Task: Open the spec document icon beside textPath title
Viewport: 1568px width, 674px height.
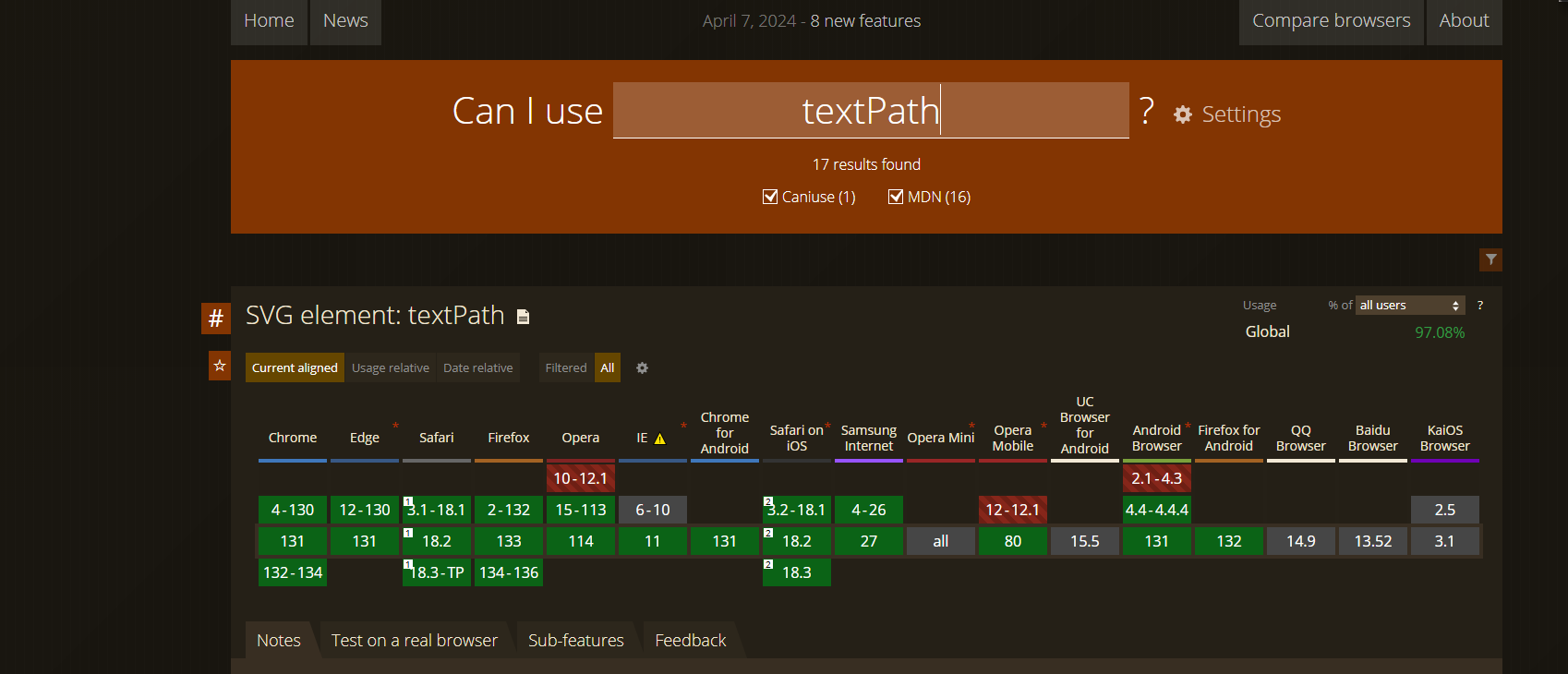Action: (x=523, y=317)
